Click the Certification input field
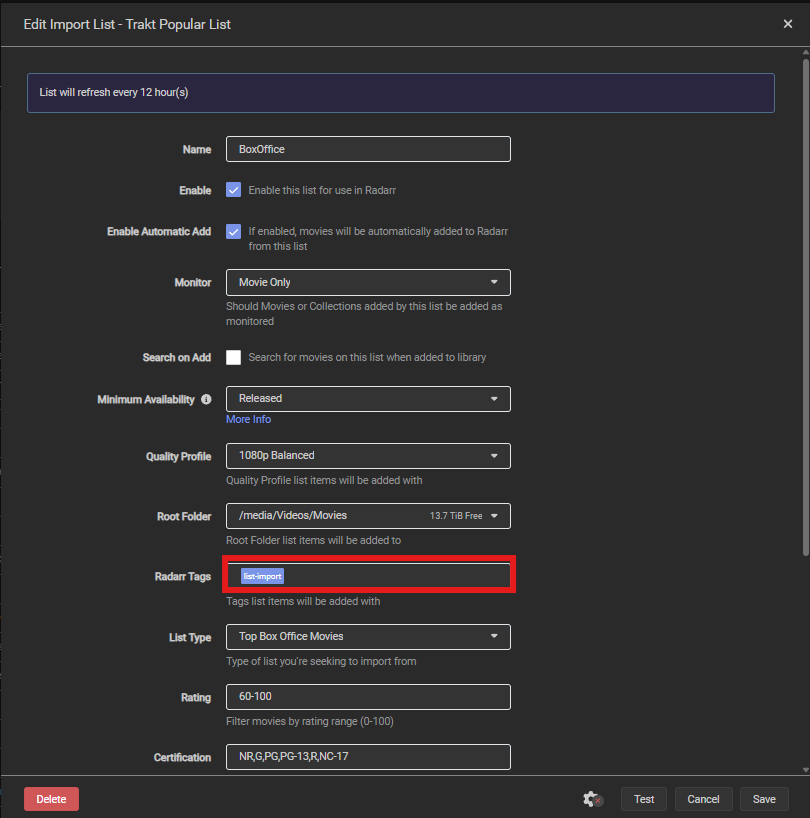Image resolution: width=810 pixels, height=818 pixels. click(368, 756)
